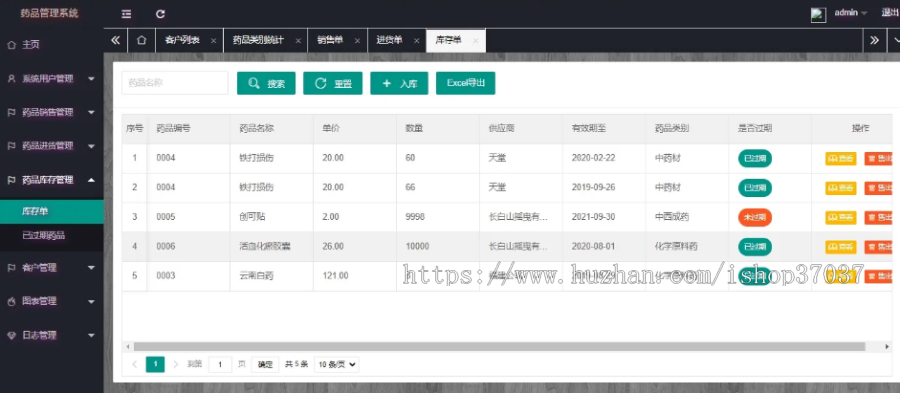Click the Excel导出 button
This screenshot has width=900, height=393.
click(465, 83)
